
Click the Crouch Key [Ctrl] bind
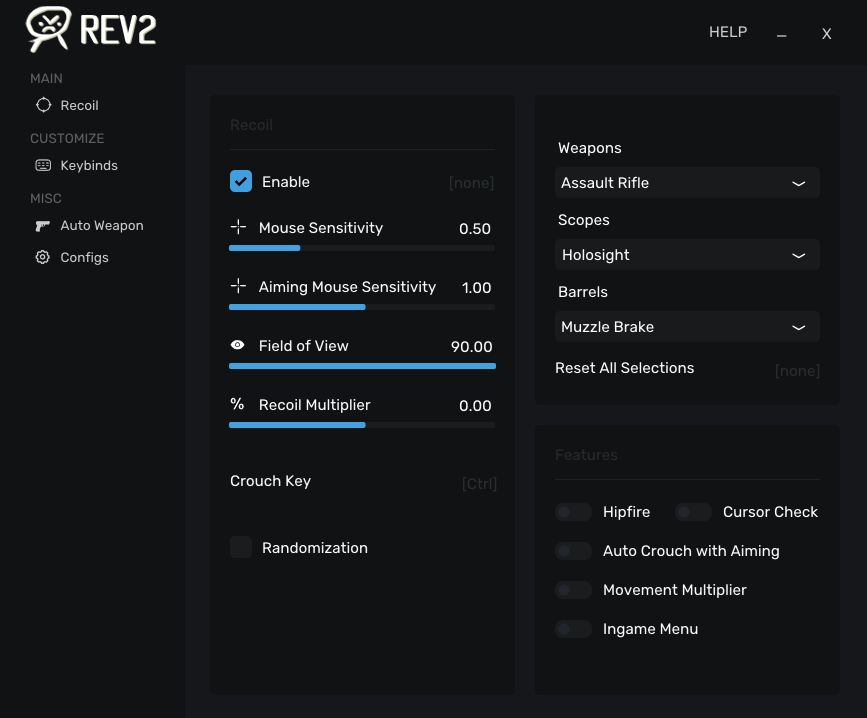479,484
